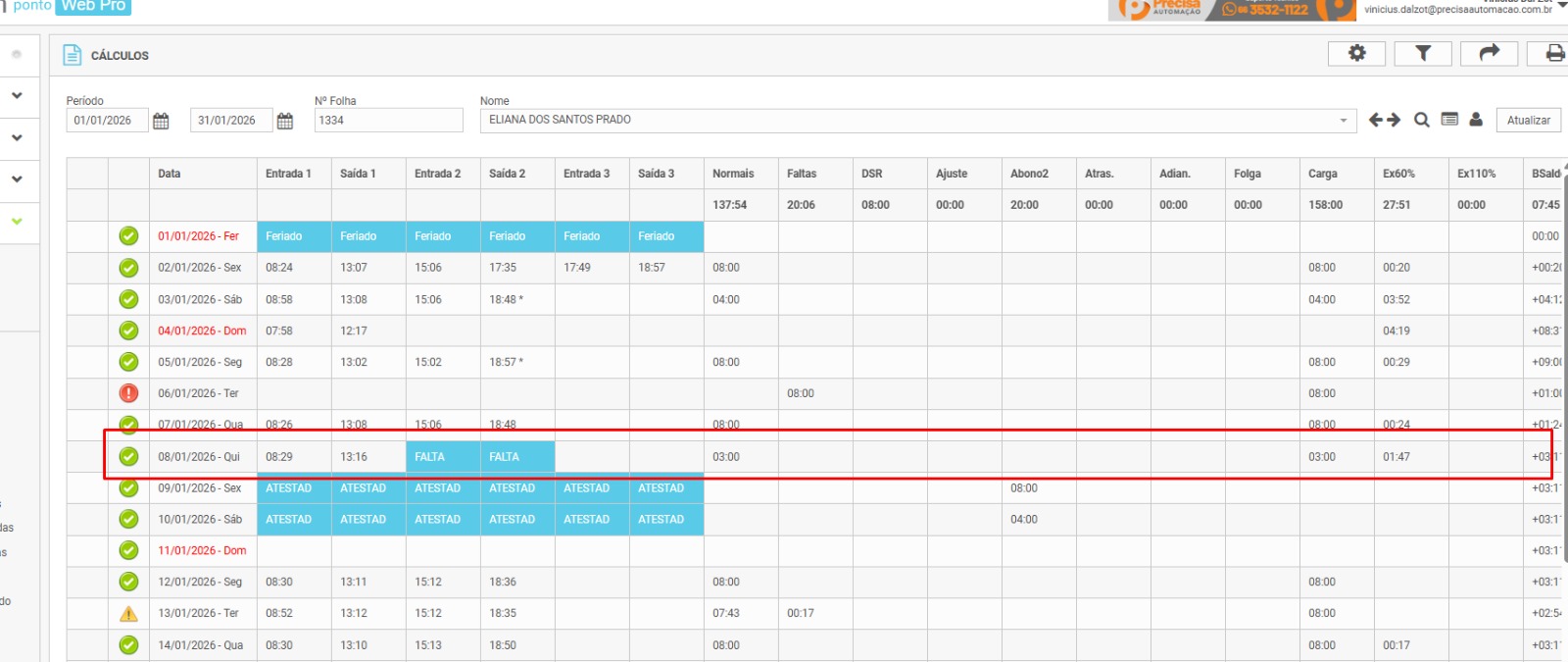The image size is (1568, 662).
Task: Click the Entrada 1 column header
Action: coord(288,174)
